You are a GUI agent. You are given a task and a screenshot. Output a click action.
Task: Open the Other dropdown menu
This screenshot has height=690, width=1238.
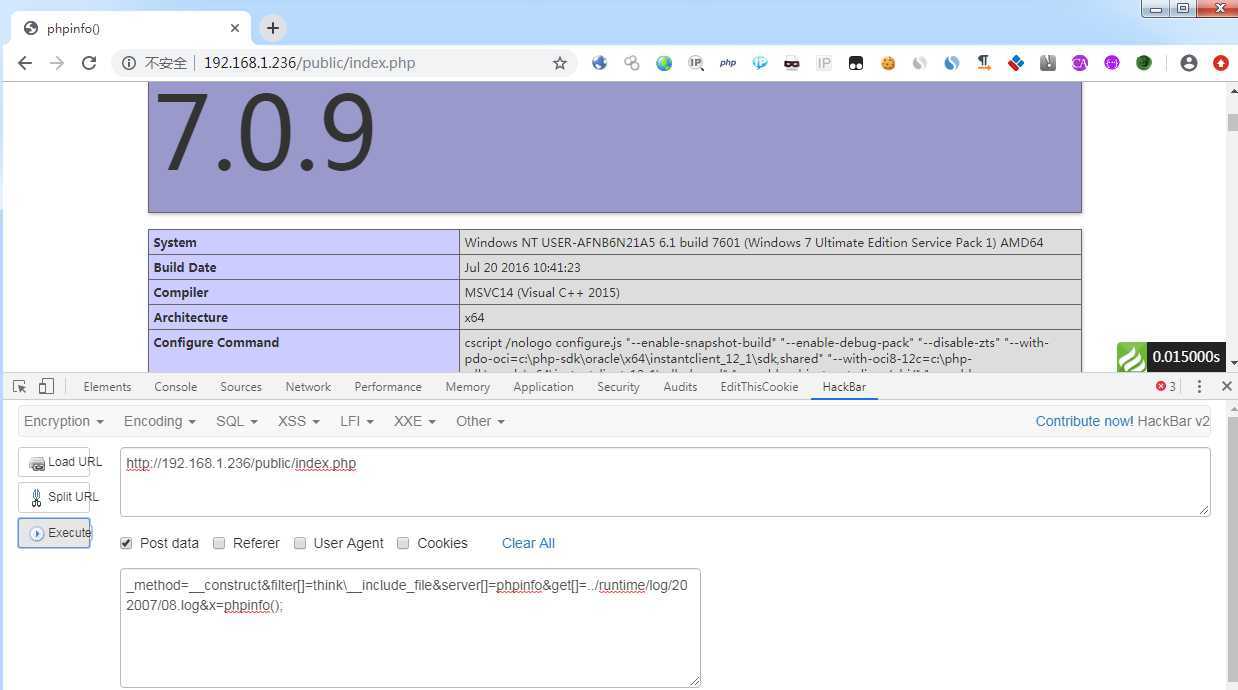click(480, 421)
